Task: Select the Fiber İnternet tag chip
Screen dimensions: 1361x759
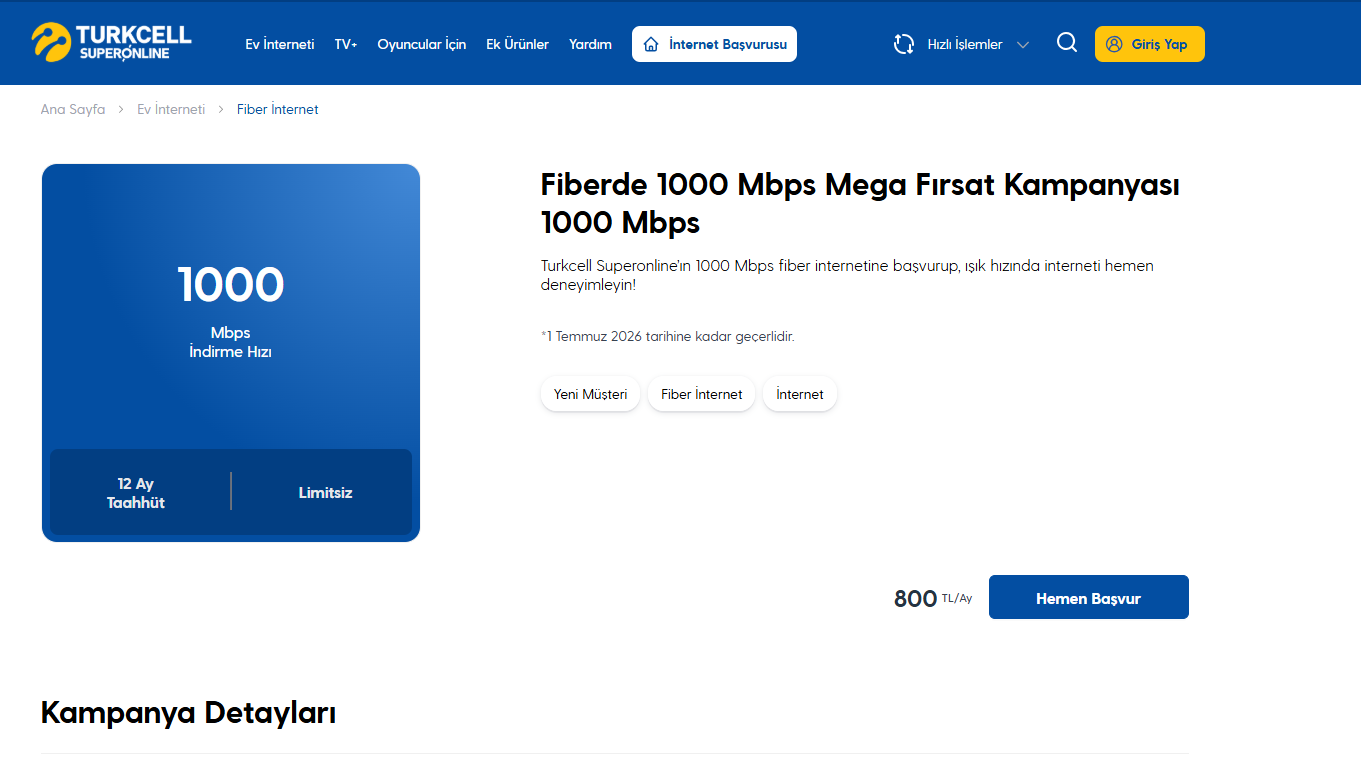Action: pos(702,394)
